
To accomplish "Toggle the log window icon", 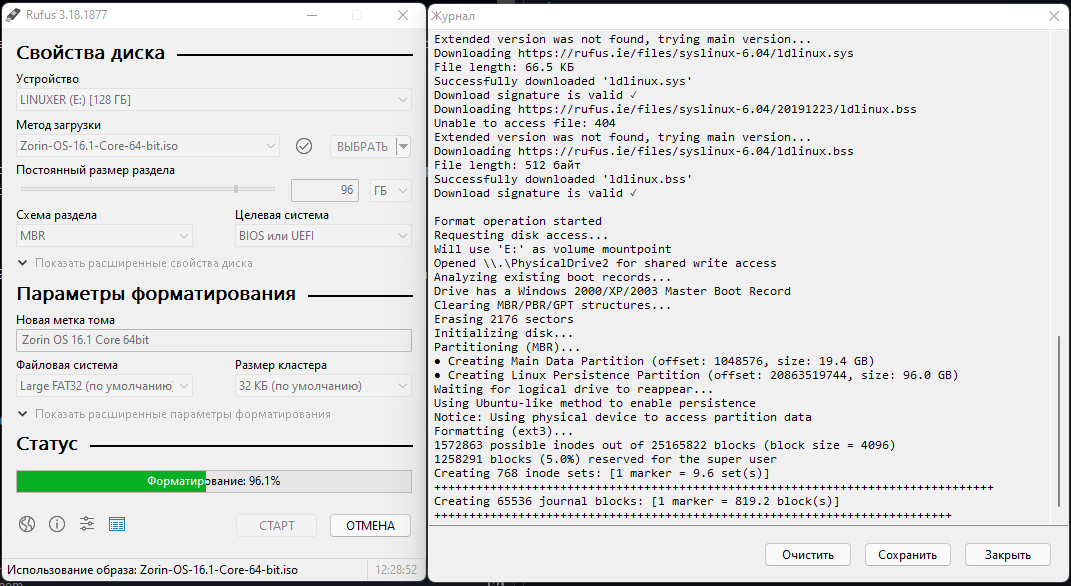I will (x=117, y=524).
